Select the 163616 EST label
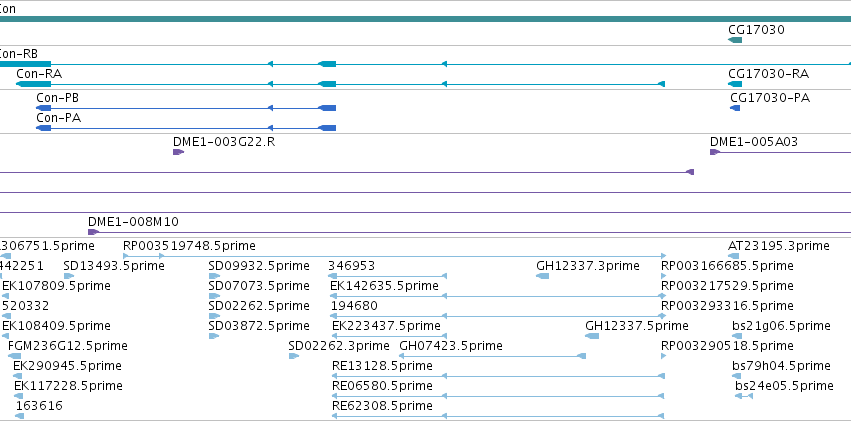851x421 pixels. [39, 406]
